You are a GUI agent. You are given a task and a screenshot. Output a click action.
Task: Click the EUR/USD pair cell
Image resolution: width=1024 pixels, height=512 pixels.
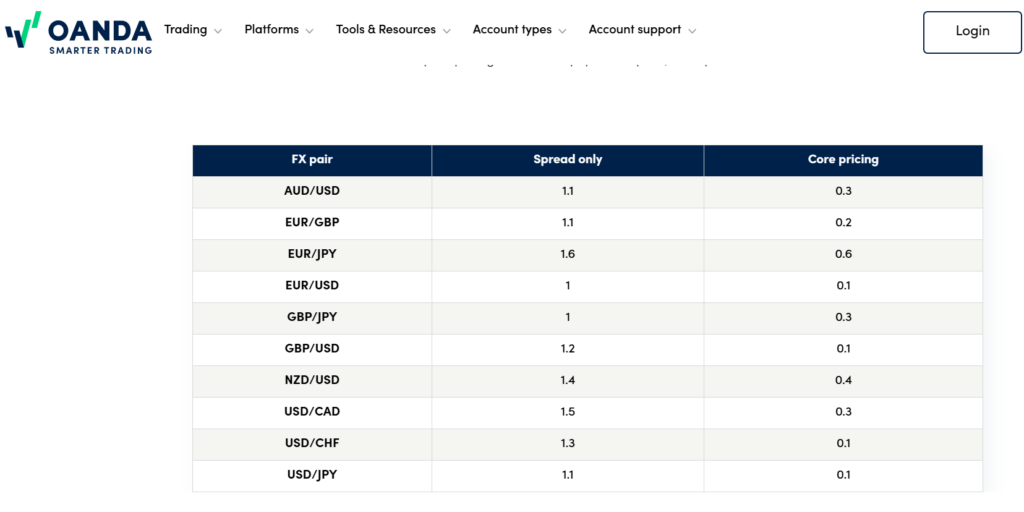[312, 287]
